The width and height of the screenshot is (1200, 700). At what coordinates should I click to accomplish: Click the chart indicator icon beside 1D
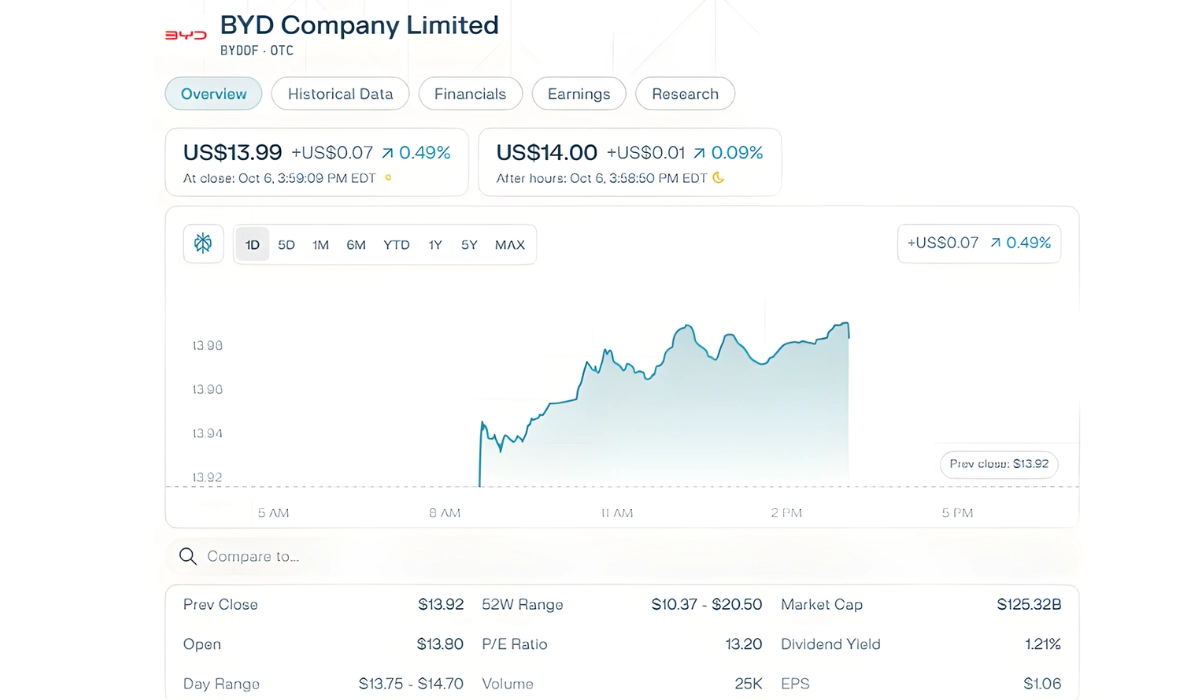(203, 244)
